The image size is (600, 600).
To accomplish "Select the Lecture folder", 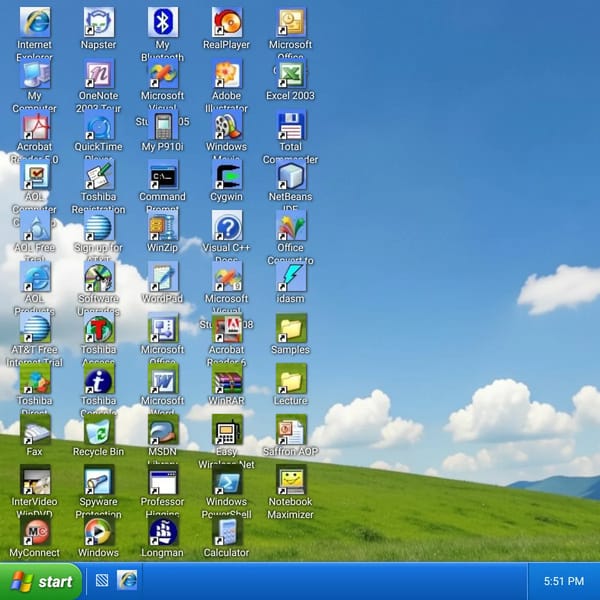I will (x=290, y=379).
